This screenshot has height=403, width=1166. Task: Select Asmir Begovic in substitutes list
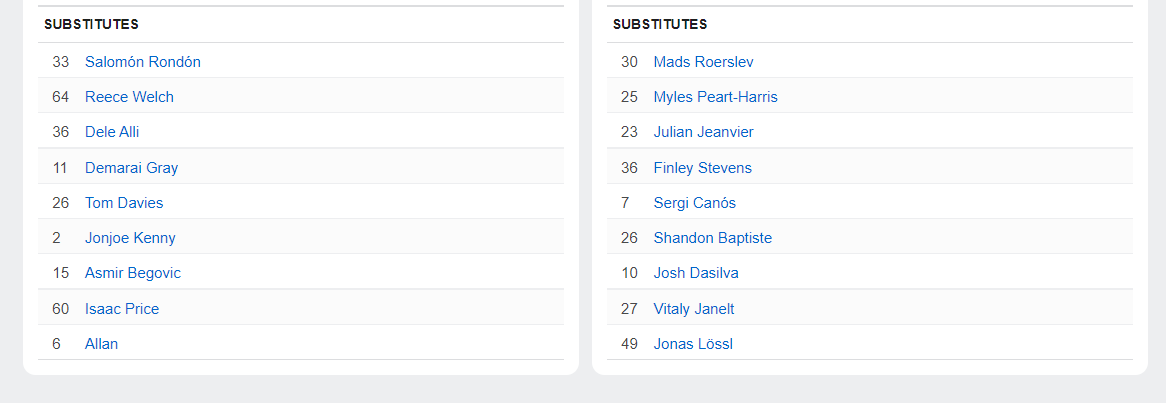pos(133,273)
